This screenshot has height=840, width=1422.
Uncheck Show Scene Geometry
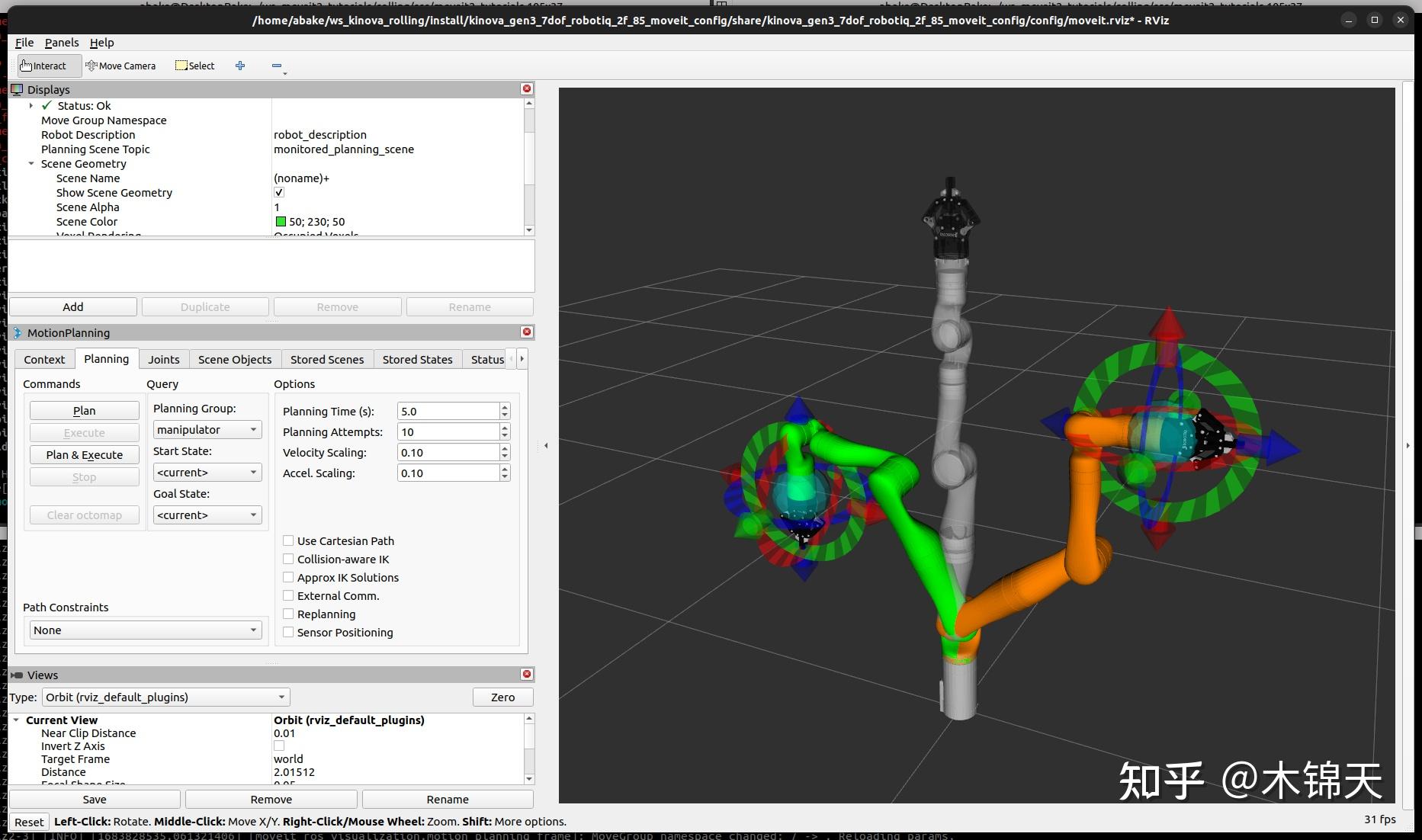pyautogui.click(x=279, y=192)
